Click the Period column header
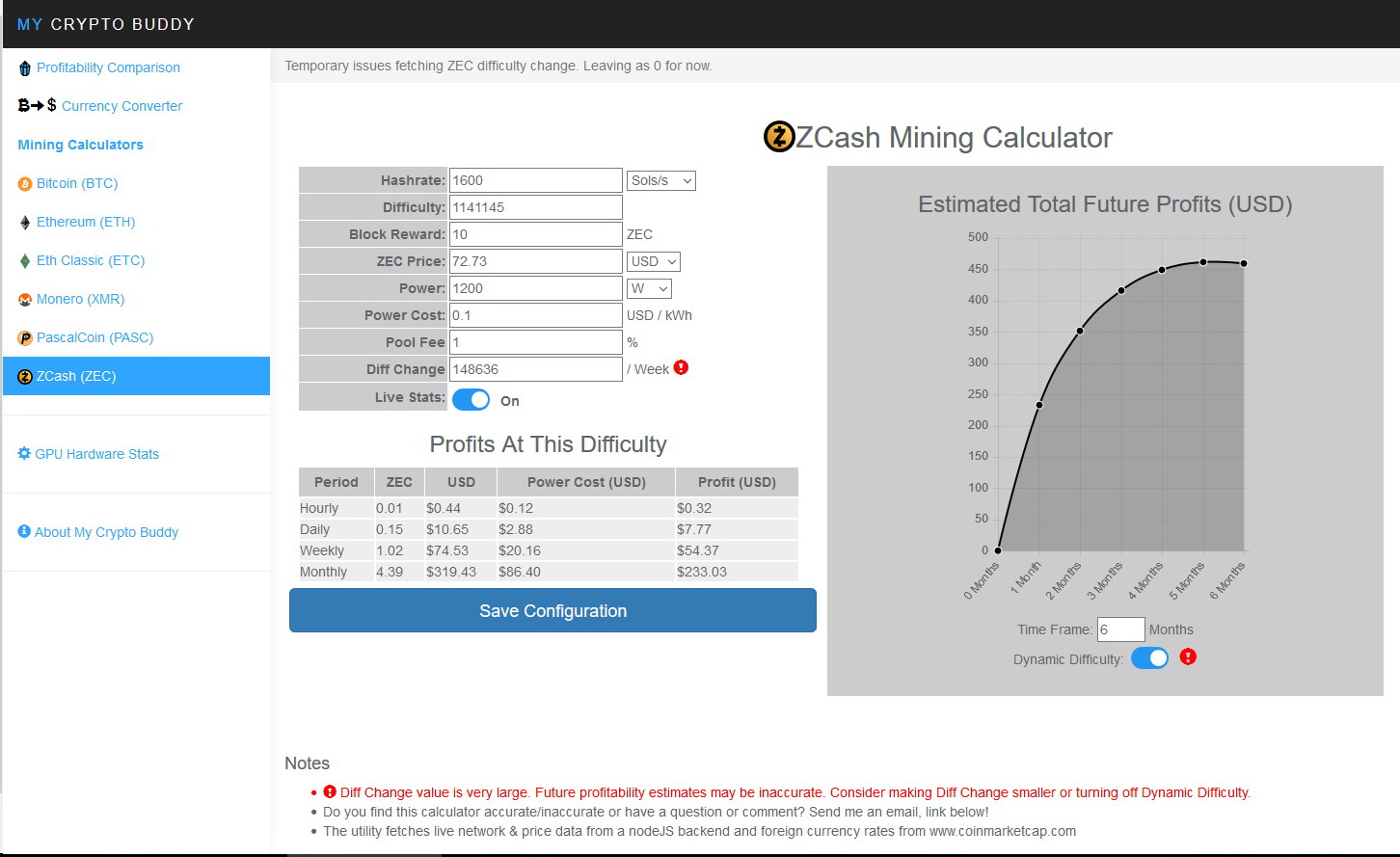The image size is (1400, 857). click(337, 482)
